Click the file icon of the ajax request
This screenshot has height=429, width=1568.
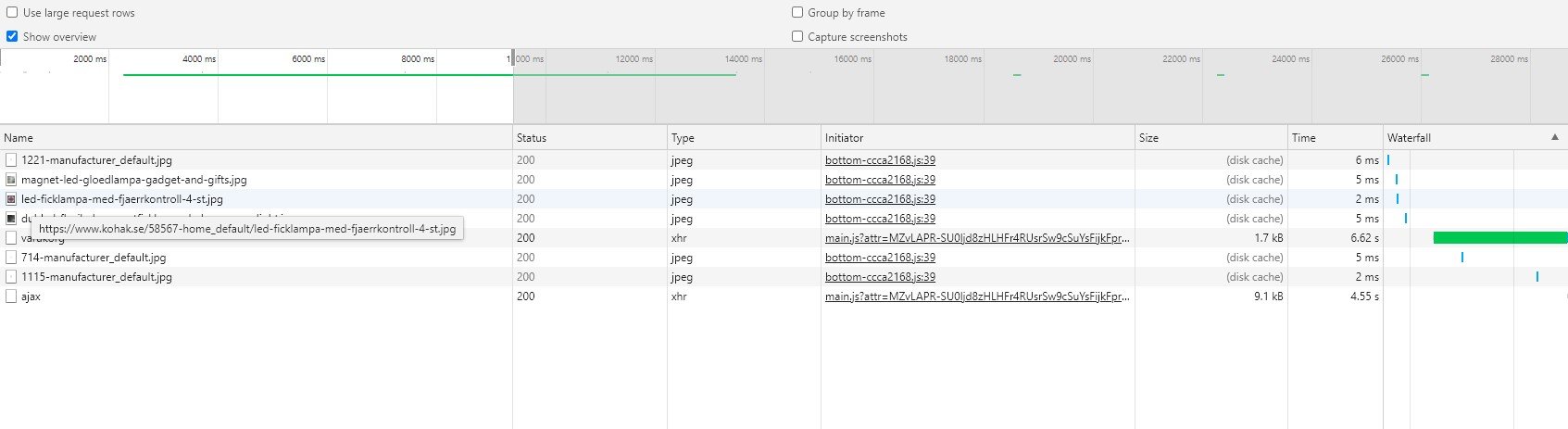(x=11, y=297)
